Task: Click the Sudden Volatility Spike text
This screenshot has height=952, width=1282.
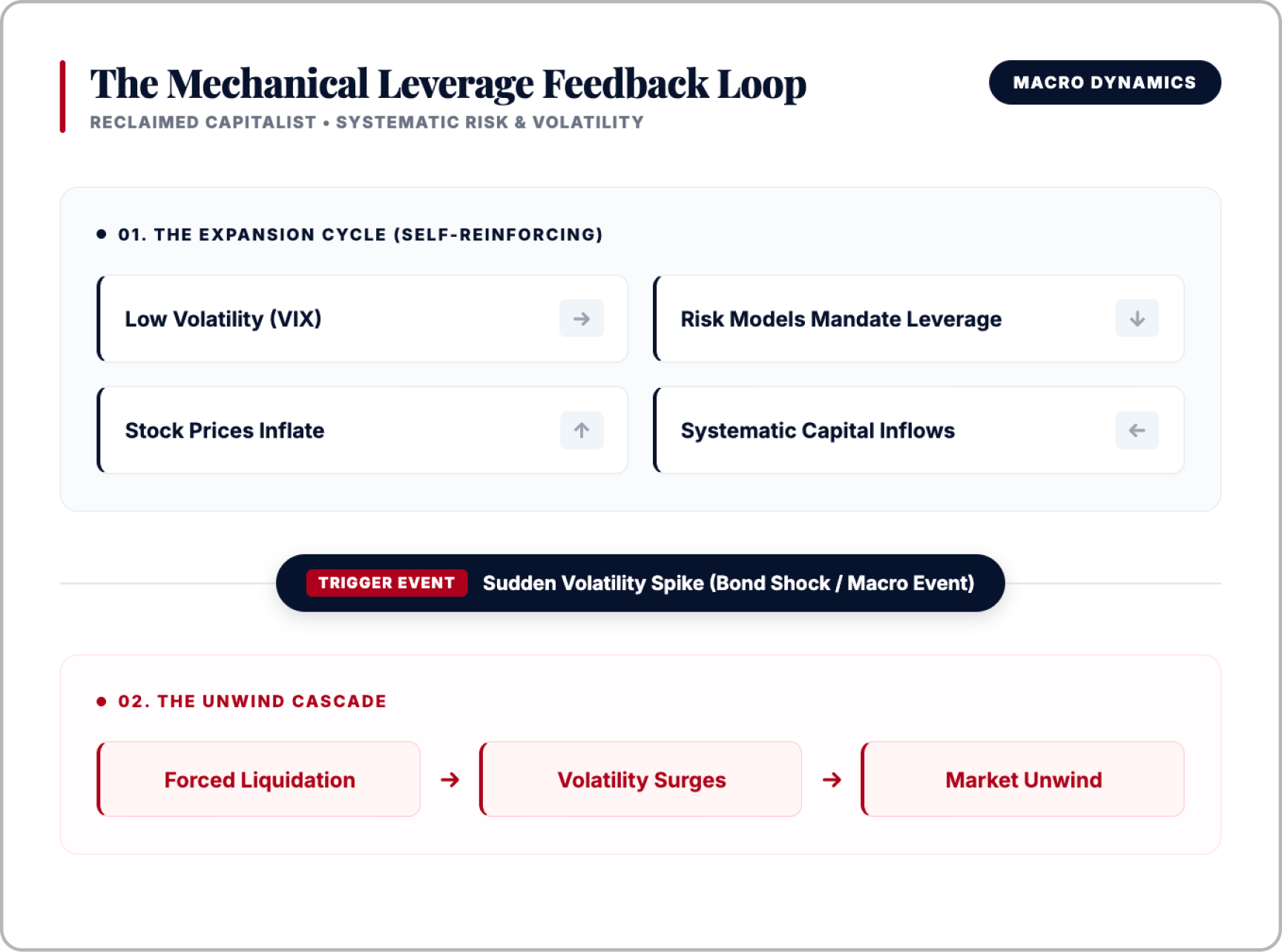Action: coord(729,583)
